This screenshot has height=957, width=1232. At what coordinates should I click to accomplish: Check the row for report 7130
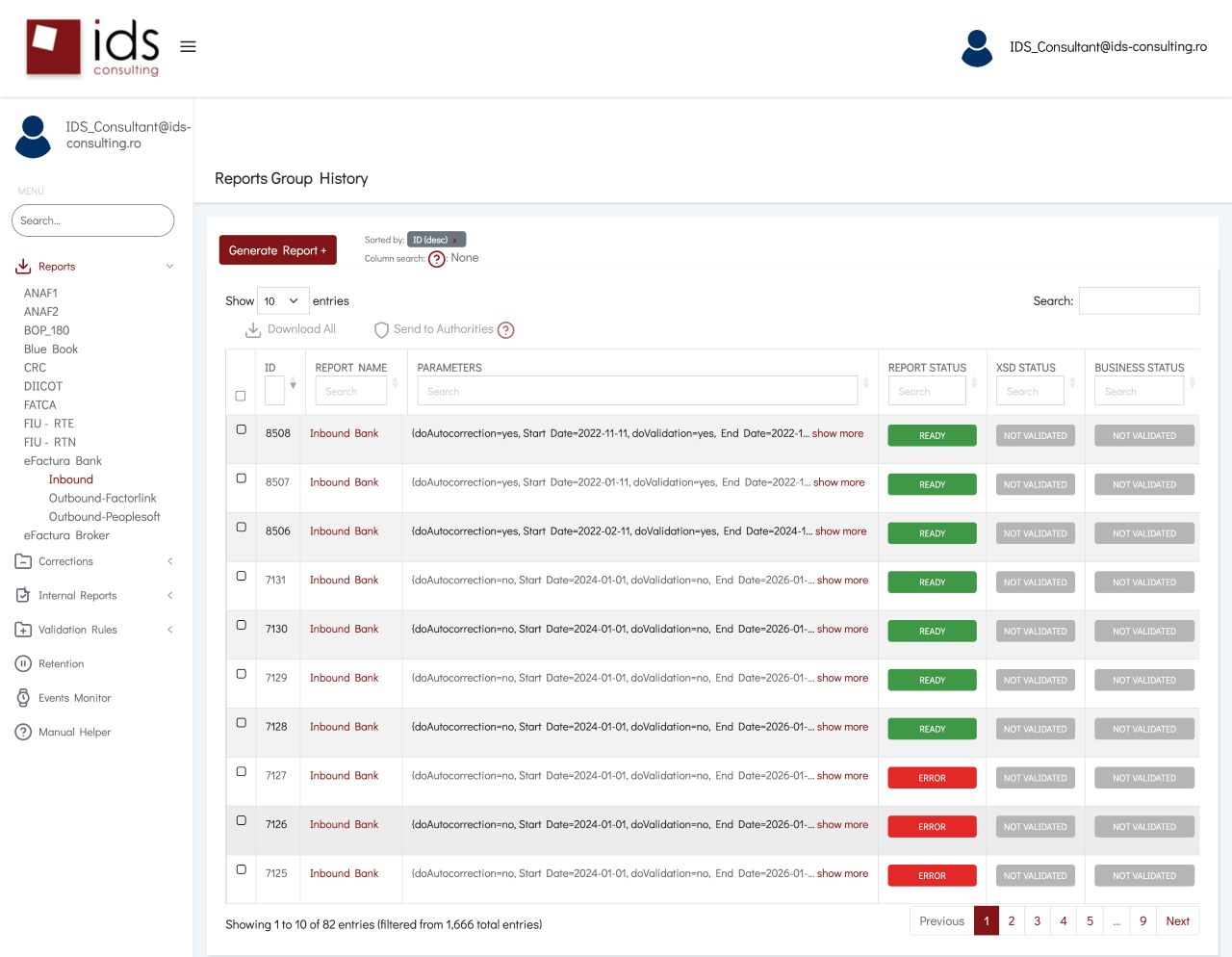pos(242,625)
